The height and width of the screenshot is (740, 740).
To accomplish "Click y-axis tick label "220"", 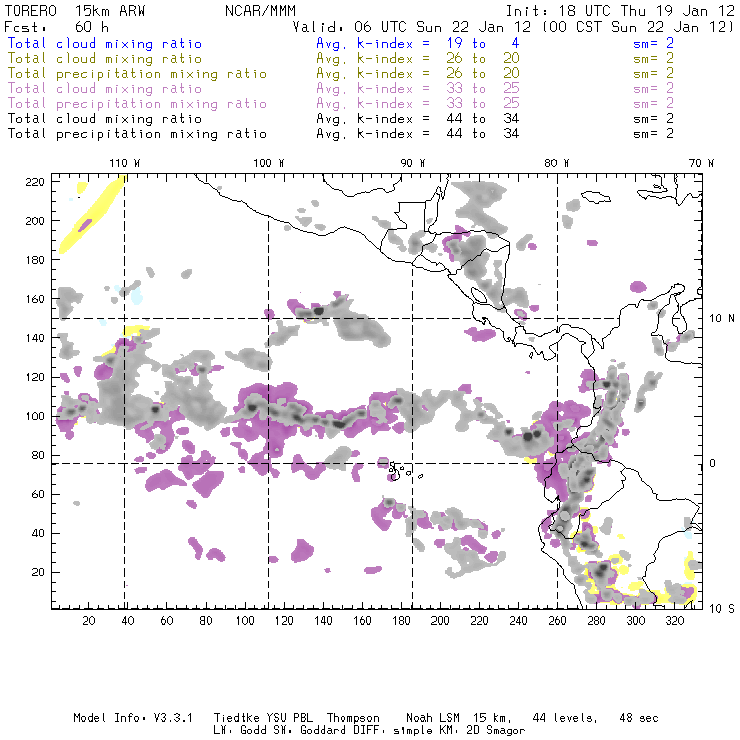I will tap(35, 182).
